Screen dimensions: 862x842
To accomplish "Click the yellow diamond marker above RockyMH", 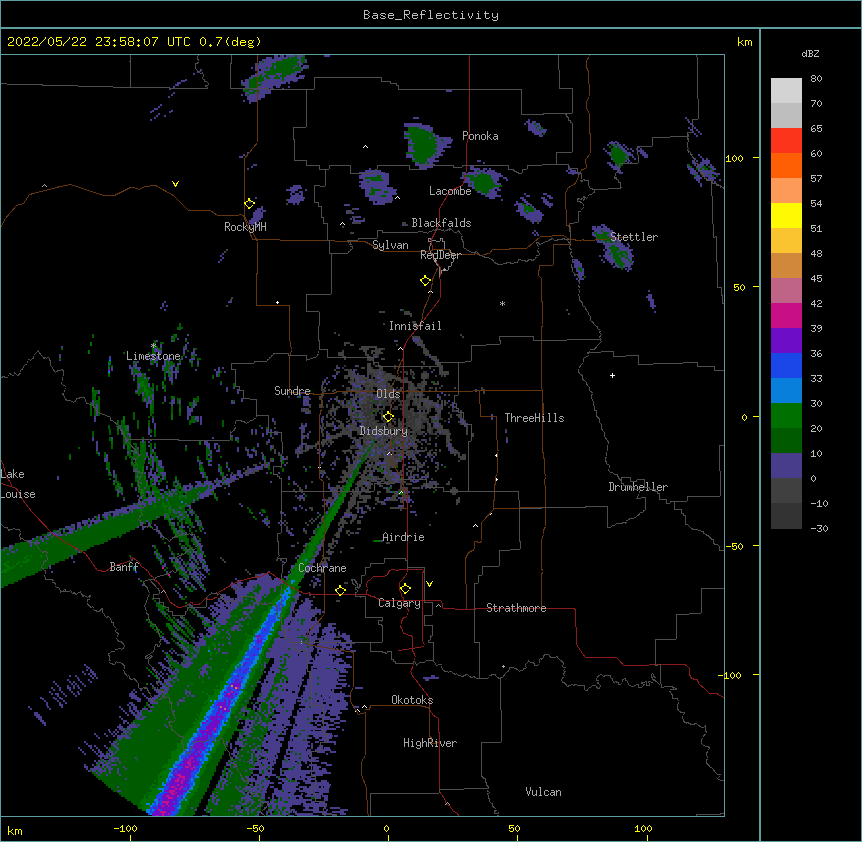I will 249,204.
